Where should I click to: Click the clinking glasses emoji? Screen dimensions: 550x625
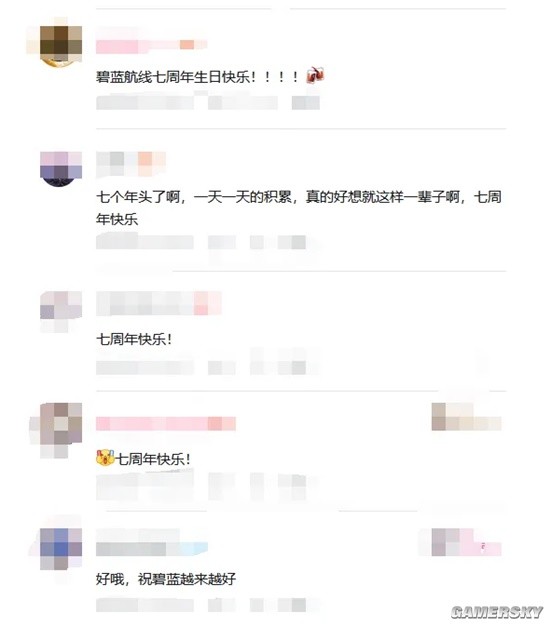315,75
